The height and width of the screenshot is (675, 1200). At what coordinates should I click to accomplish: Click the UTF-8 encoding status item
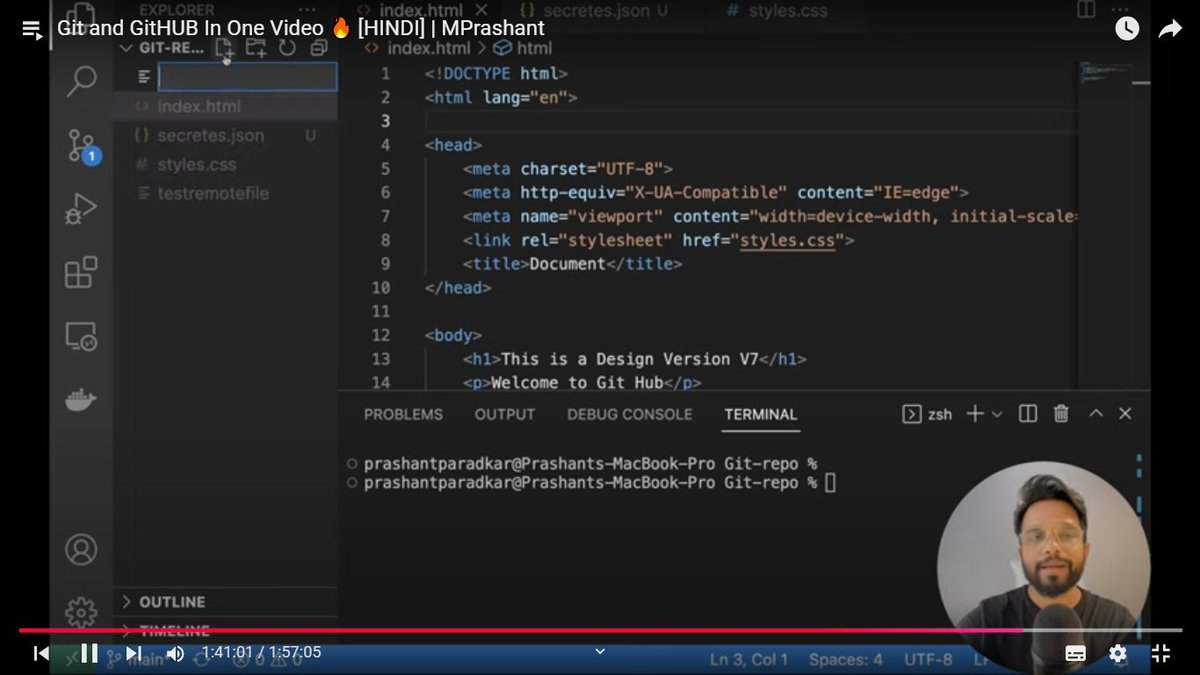[928, 659]
